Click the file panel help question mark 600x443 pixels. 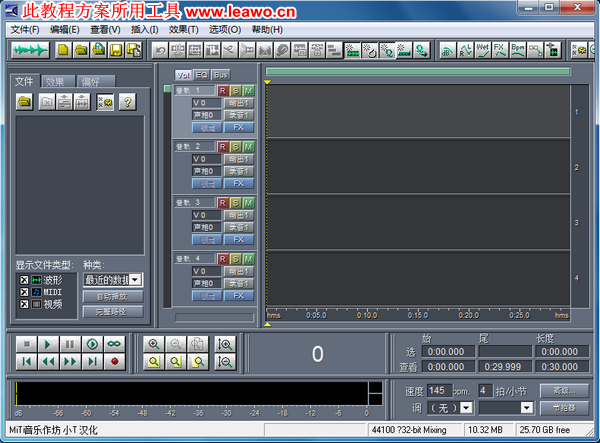point(127,102)
